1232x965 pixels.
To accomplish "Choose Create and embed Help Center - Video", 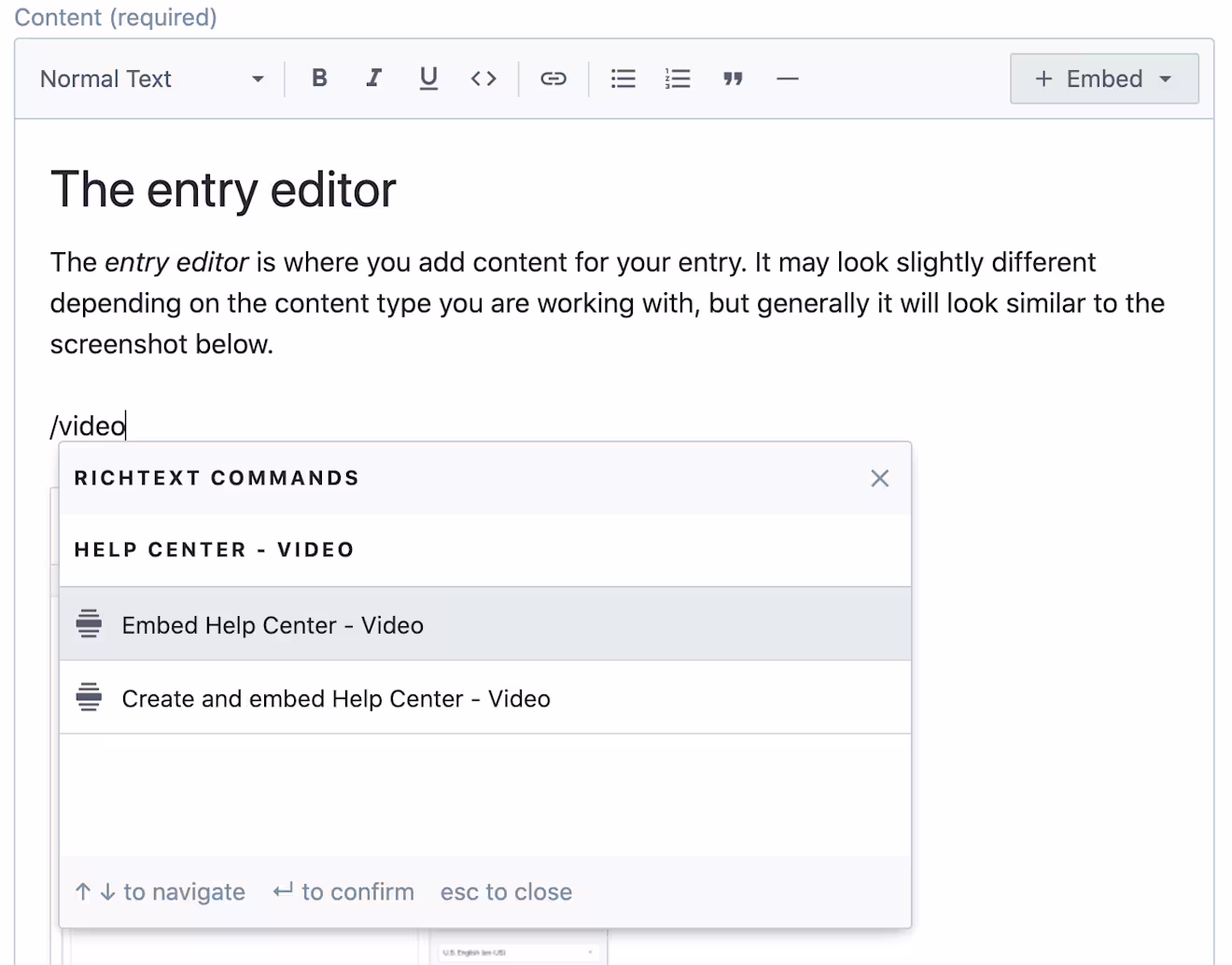I will coord(485,698).
